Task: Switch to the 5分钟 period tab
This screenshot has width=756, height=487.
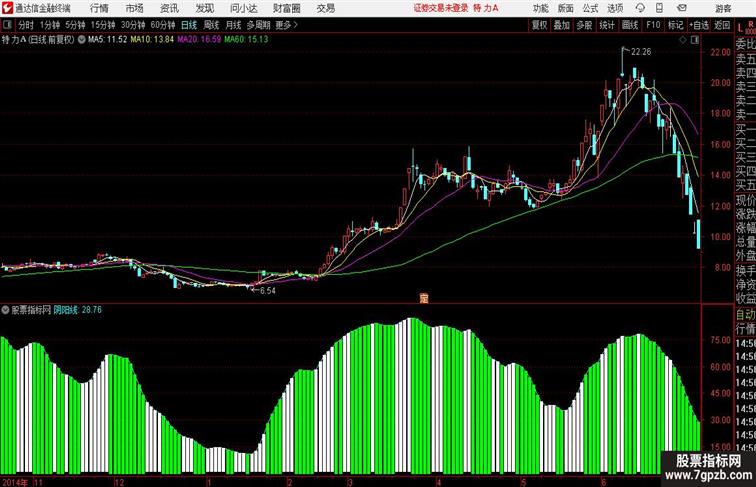Action: click(75, 25)
